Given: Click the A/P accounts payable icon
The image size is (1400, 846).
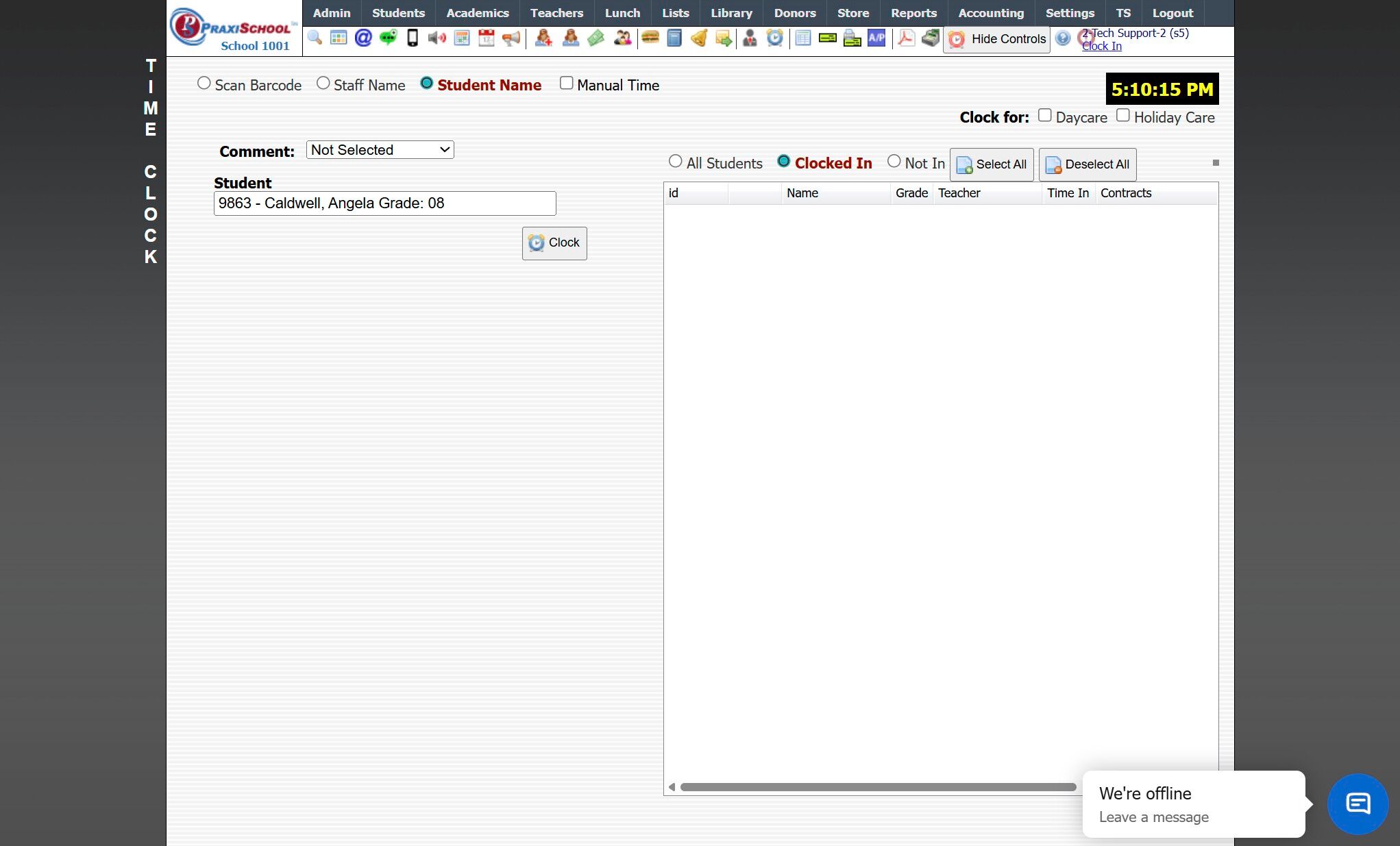Looking at the screenshot, I should coord(876,38).
